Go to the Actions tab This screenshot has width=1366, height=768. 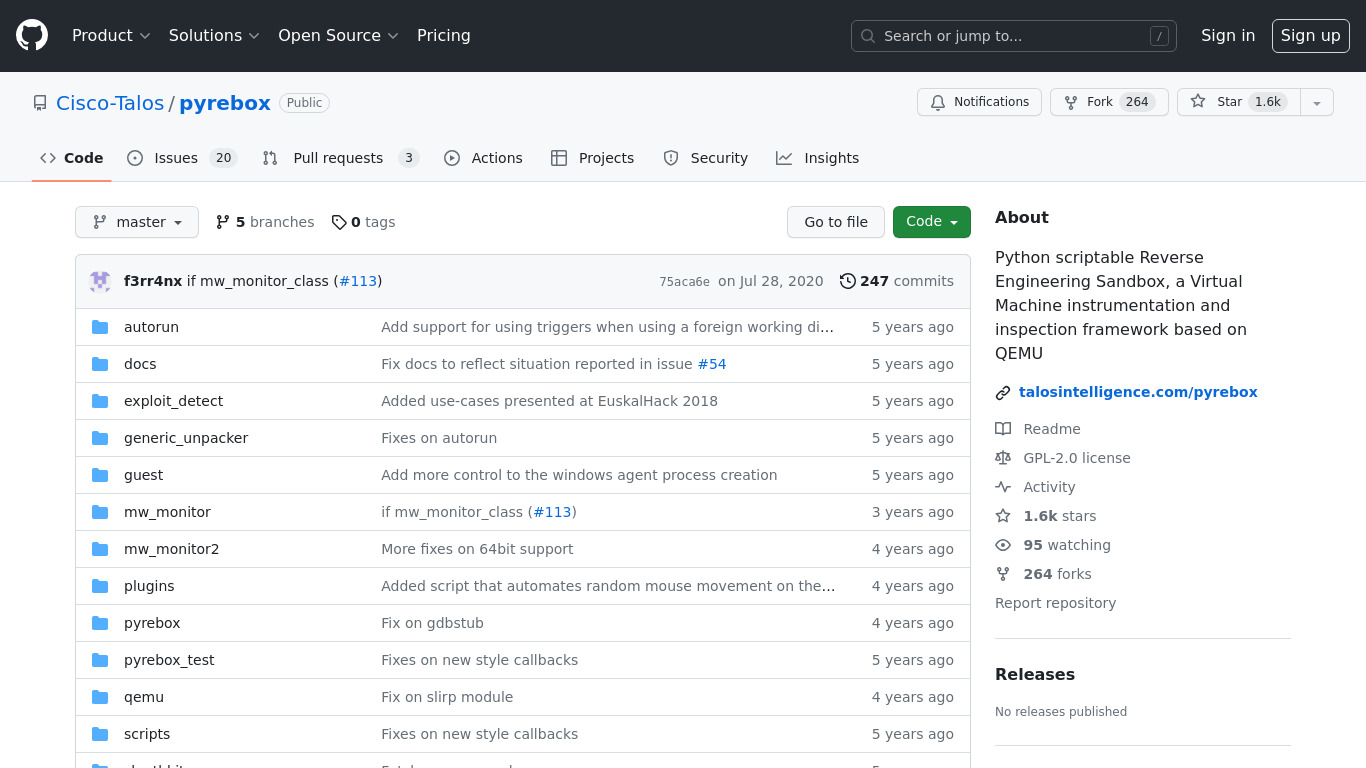pos(483,158)
